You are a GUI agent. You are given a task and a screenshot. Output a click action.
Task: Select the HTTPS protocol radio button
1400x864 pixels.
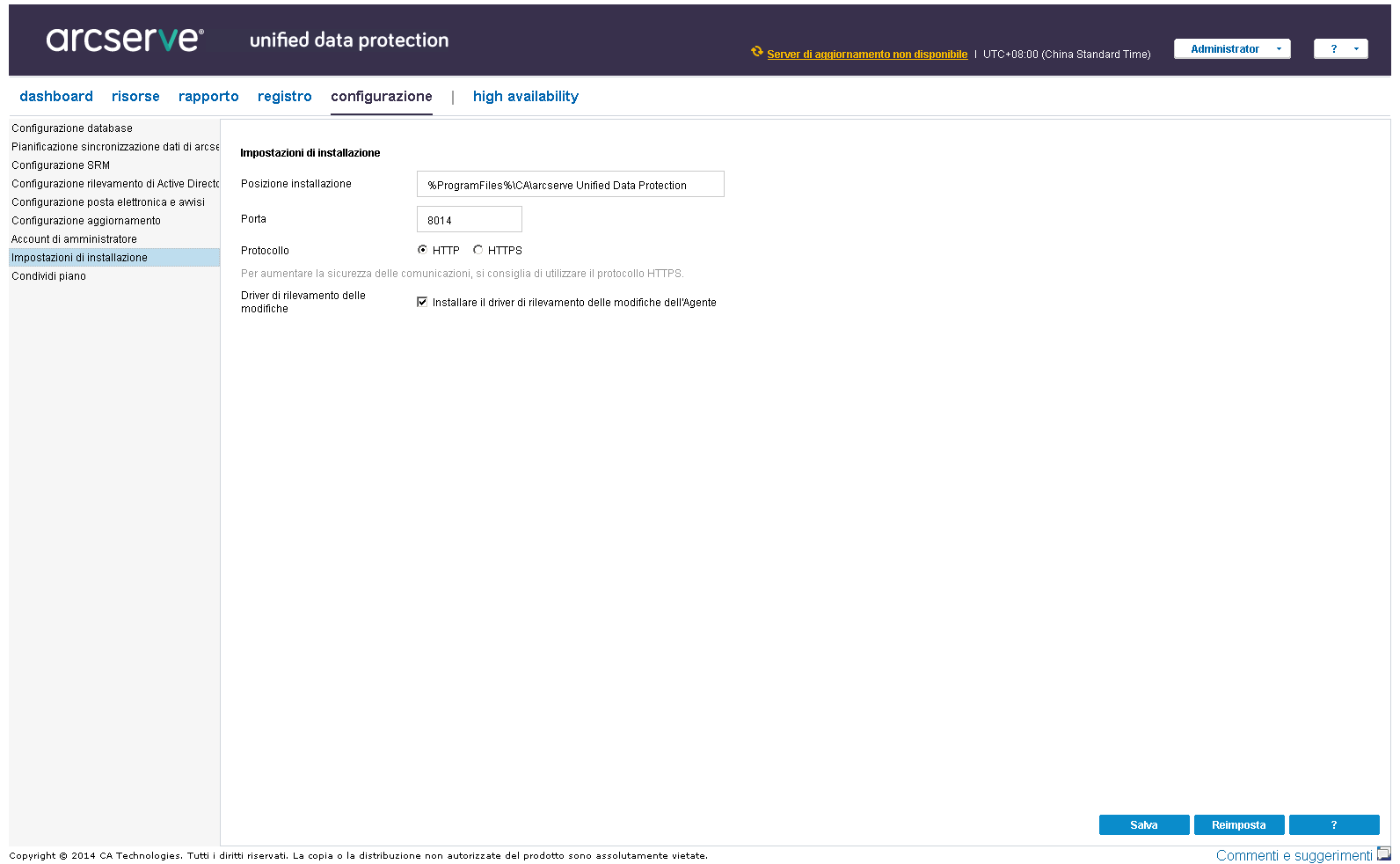pos(478,250)
